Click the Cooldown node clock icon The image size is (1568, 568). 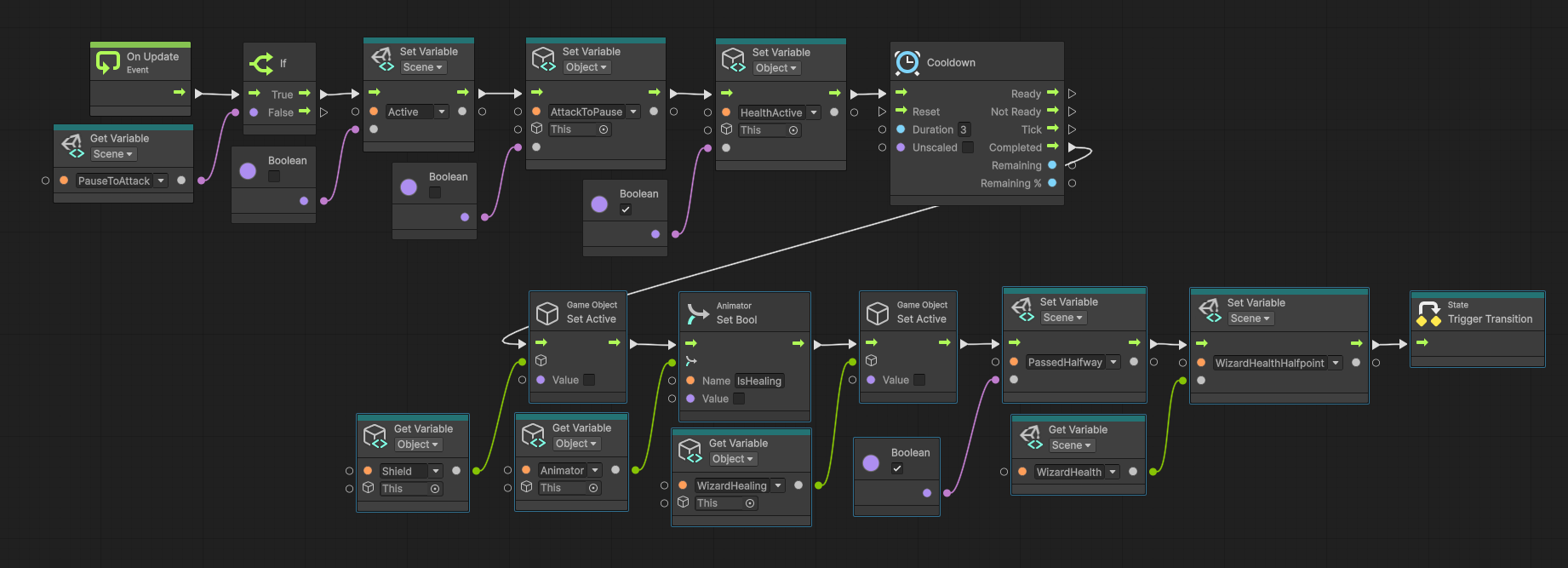pyautogui.click(x=907, y=63)
